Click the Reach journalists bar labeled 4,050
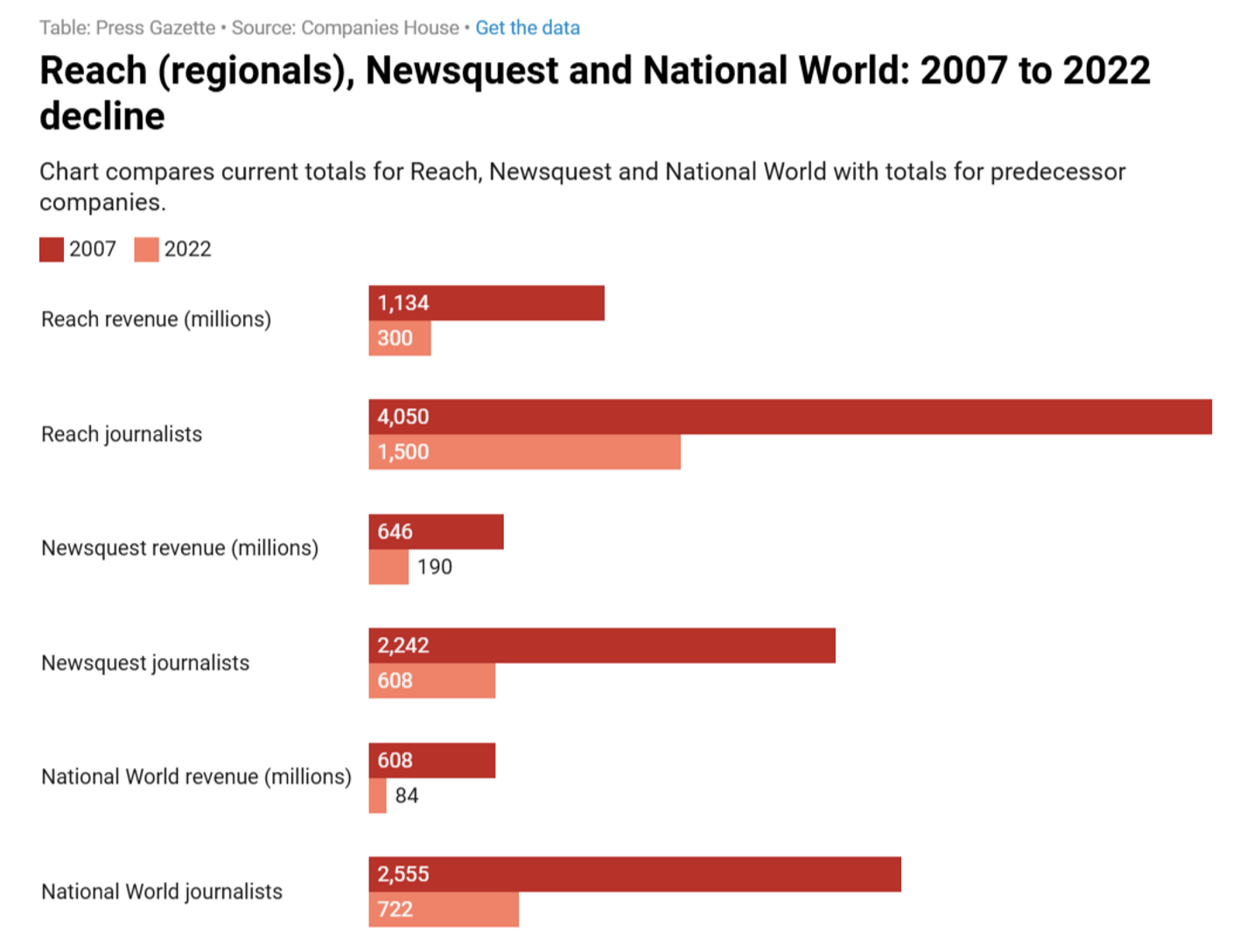 coord(790,416)
